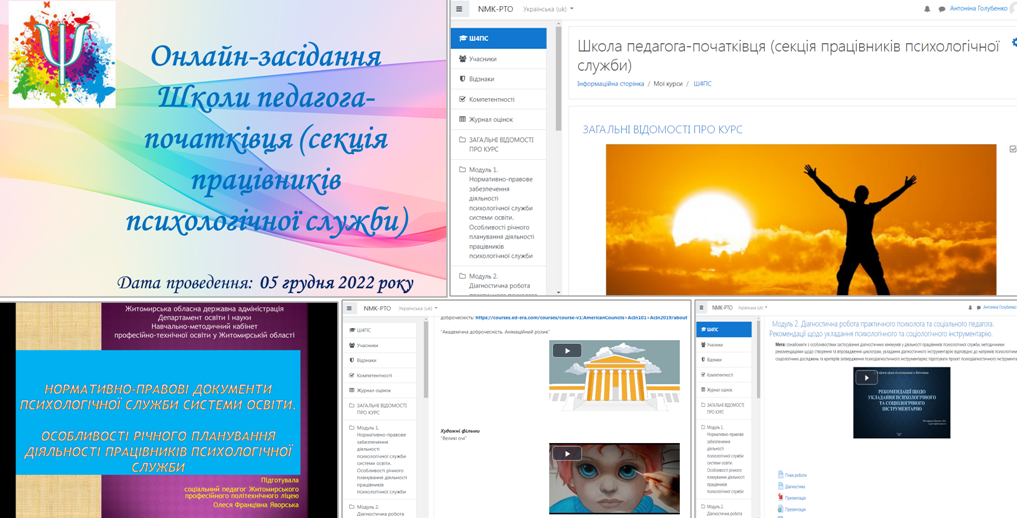Open the 'План роботи' document link
Image resolution: width=1017 pixels, height=518 pixels.
[794, 475]
